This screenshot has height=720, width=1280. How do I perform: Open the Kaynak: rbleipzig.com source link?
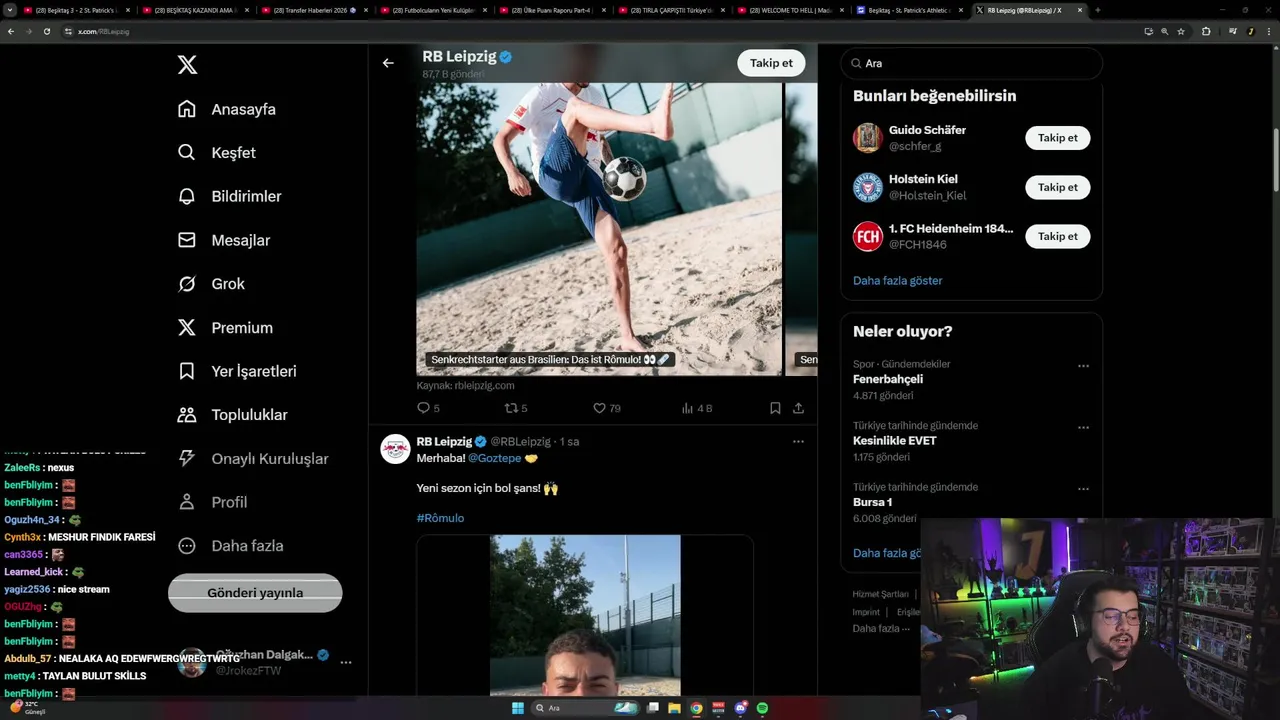point(465,386)
